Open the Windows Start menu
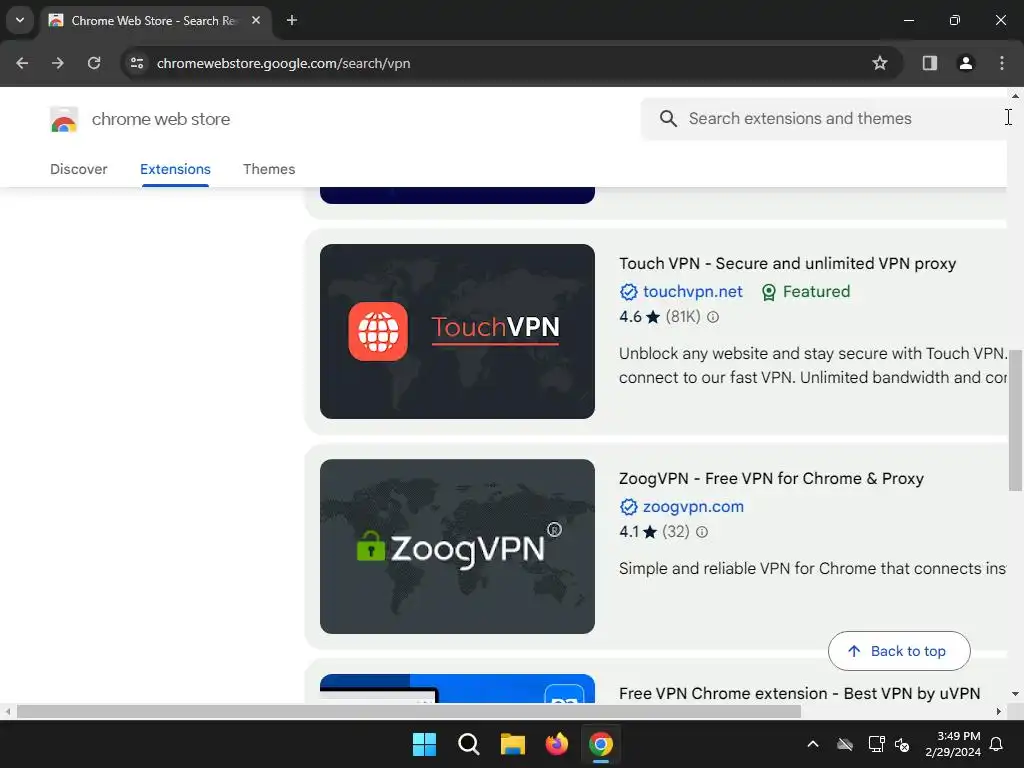 coord(424,744)
